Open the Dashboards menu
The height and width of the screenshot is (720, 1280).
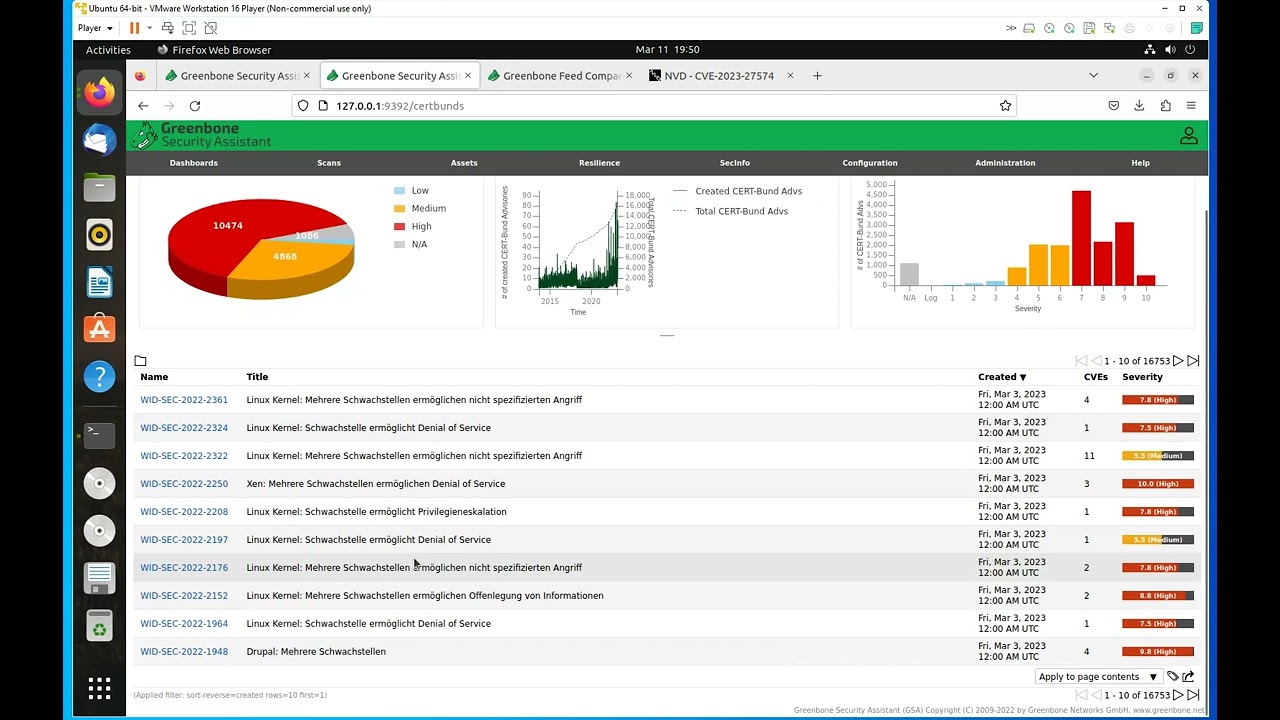click(x=193, y=163)
